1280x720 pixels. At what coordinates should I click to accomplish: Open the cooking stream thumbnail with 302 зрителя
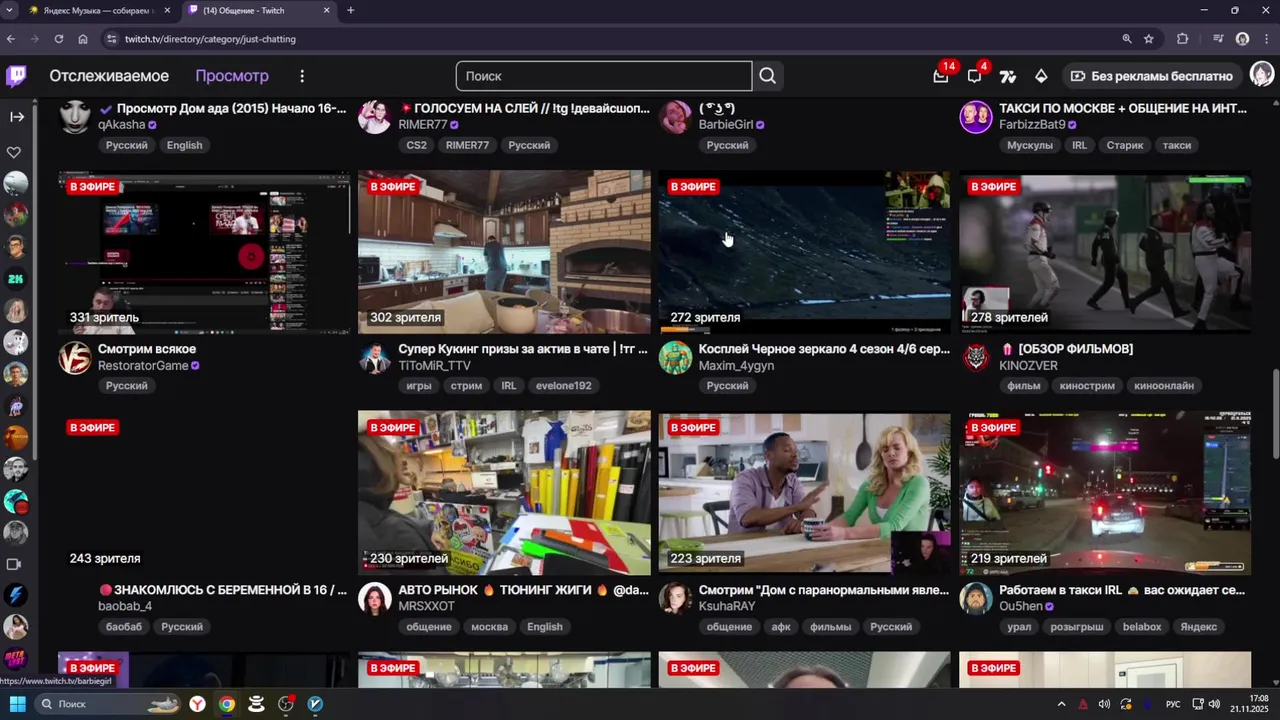pyautogui.click(x=504, y=251)
